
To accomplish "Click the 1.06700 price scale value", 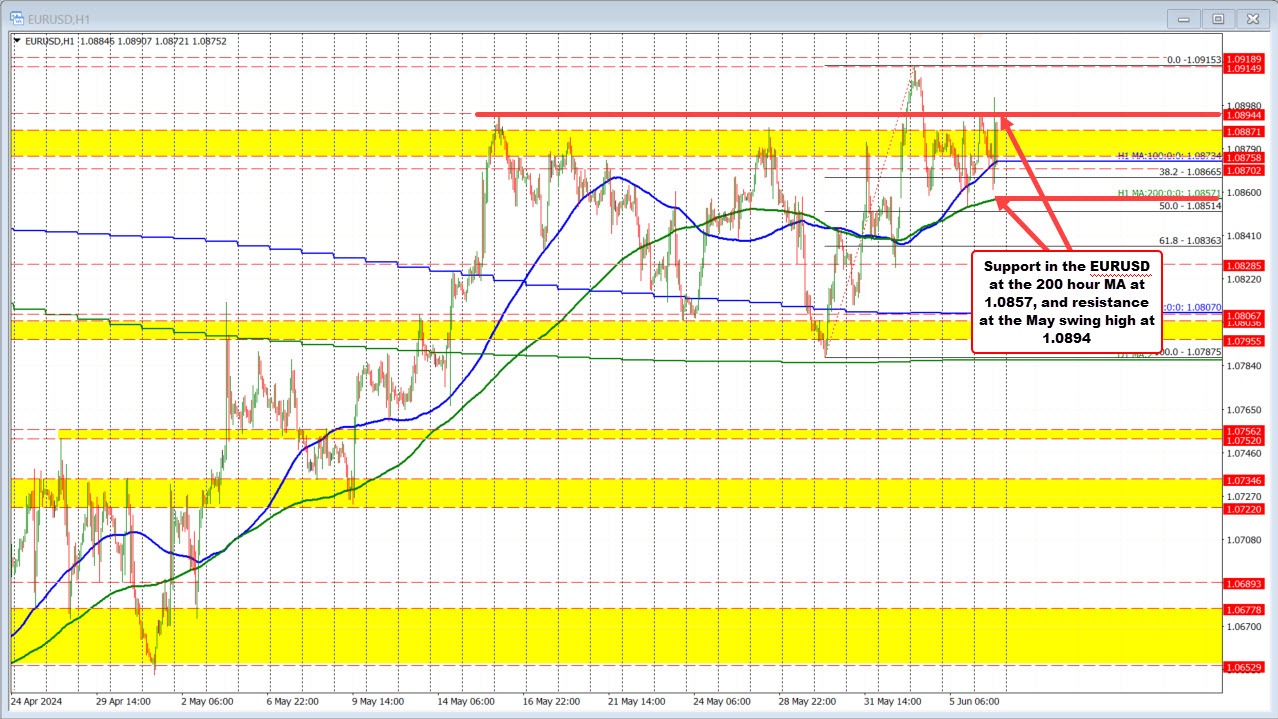I will [1244, 627].
